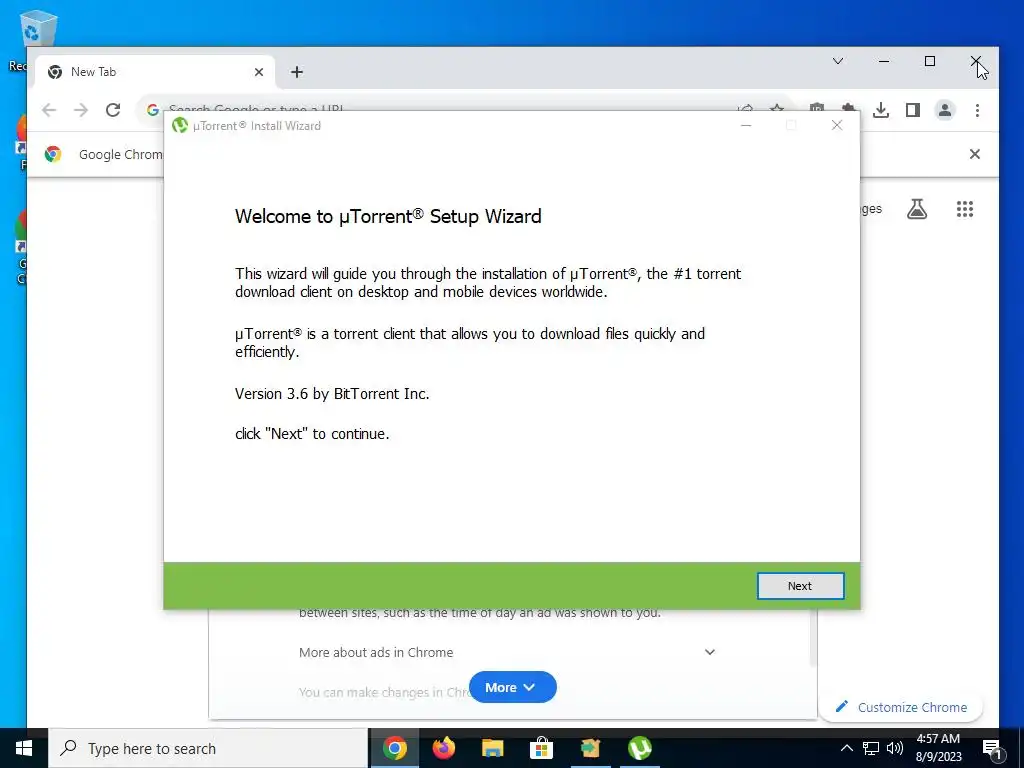Click the Google icon in the address bar
This screenshot has height=768, width=1024.
[x=152, y=110]
